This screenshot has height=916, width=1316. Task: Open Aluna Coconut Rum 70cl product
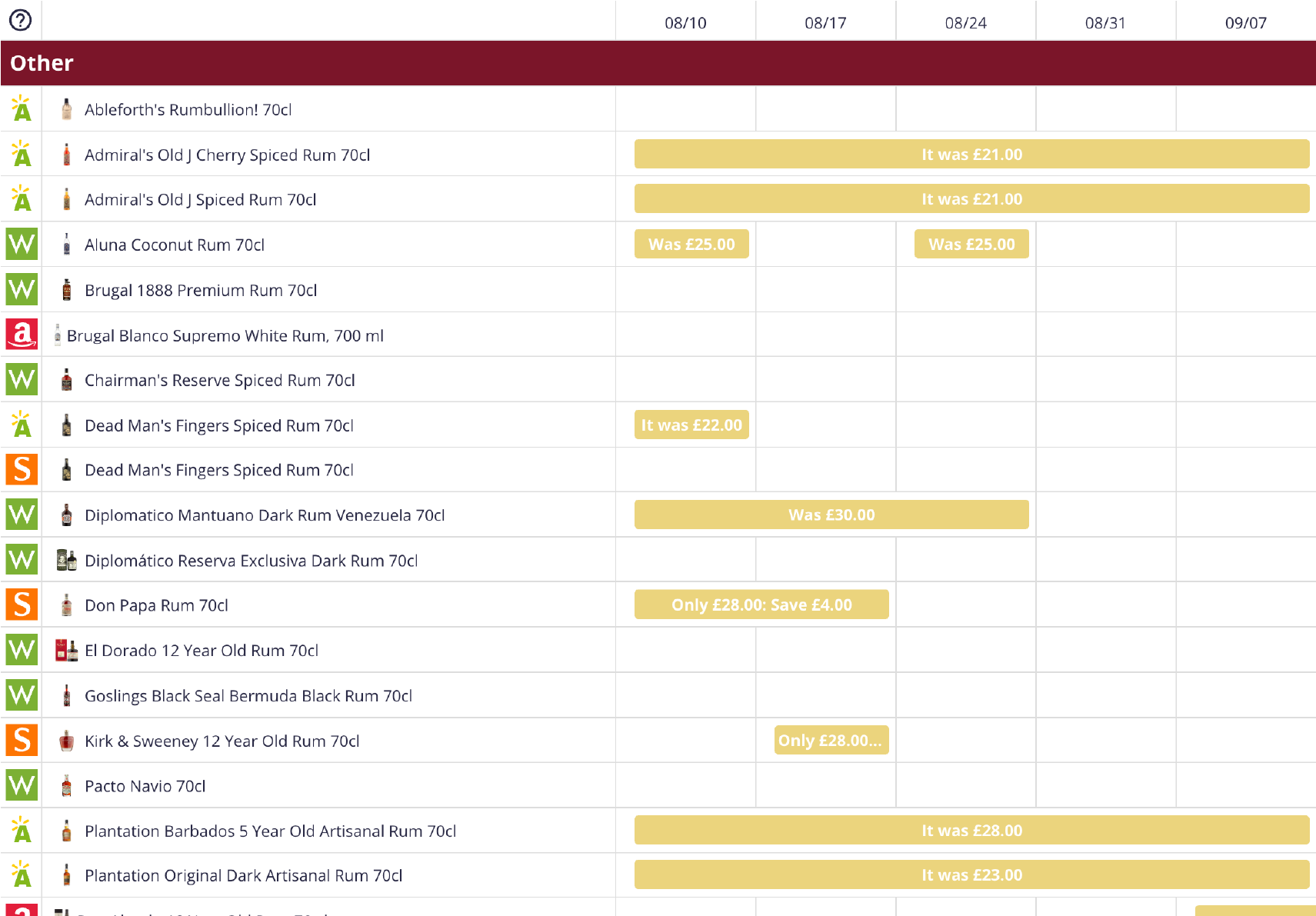(175, 245)
